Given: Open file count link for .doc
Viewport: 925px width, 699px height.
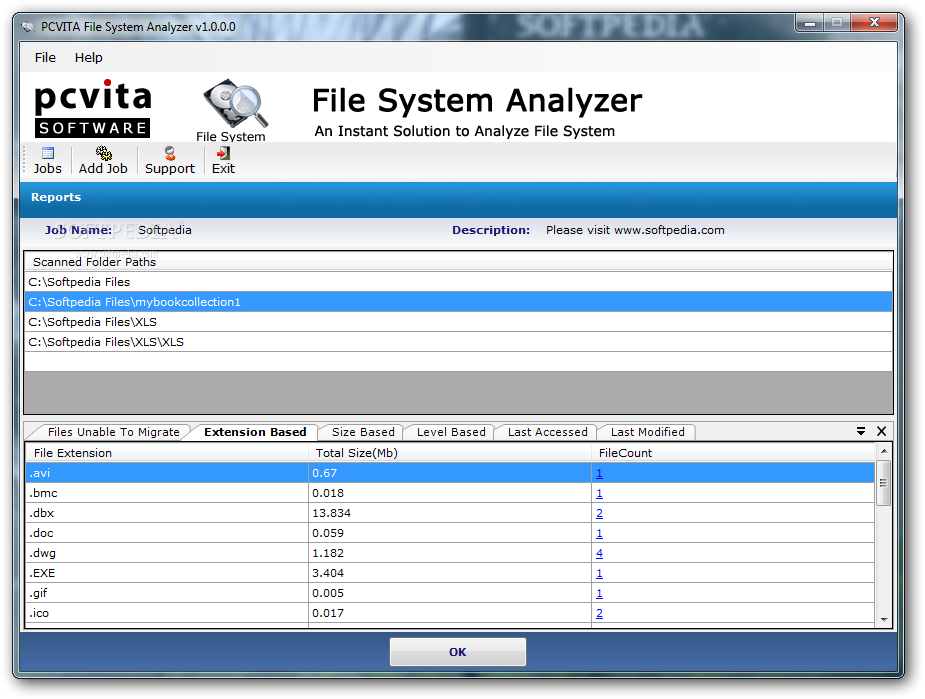Looking at the screenshot, I should (x=599, y=533).
